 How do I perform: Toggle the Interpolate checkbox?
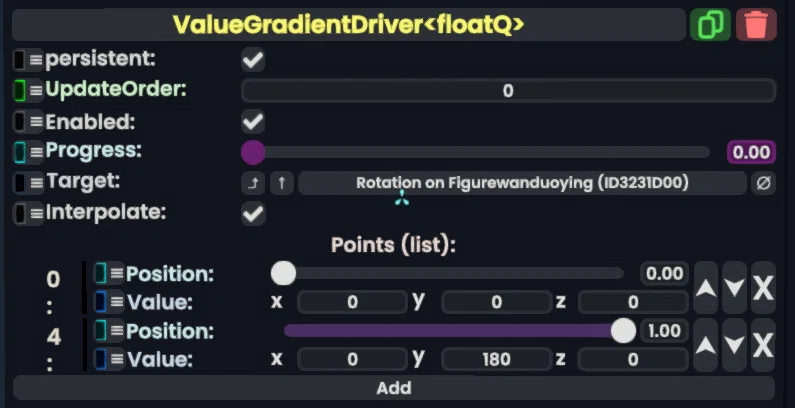[252, 213]
